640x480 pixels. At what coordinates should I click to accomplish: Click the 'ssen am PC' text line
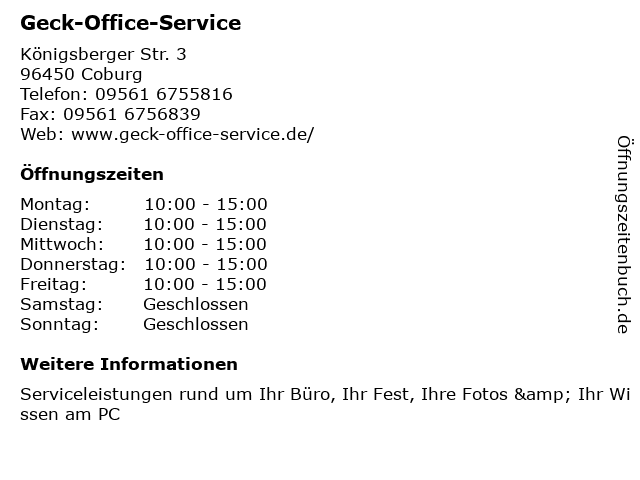[70, 415]
